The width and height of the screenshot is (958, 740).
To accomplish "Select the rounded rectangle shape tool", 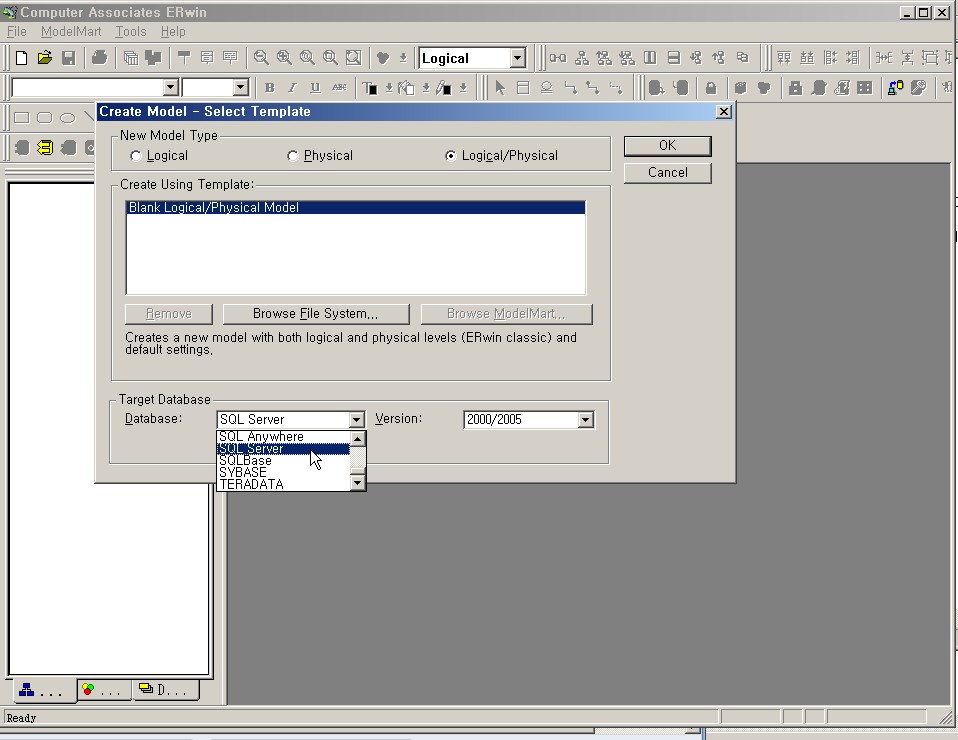I will click(x=45, y=118).
